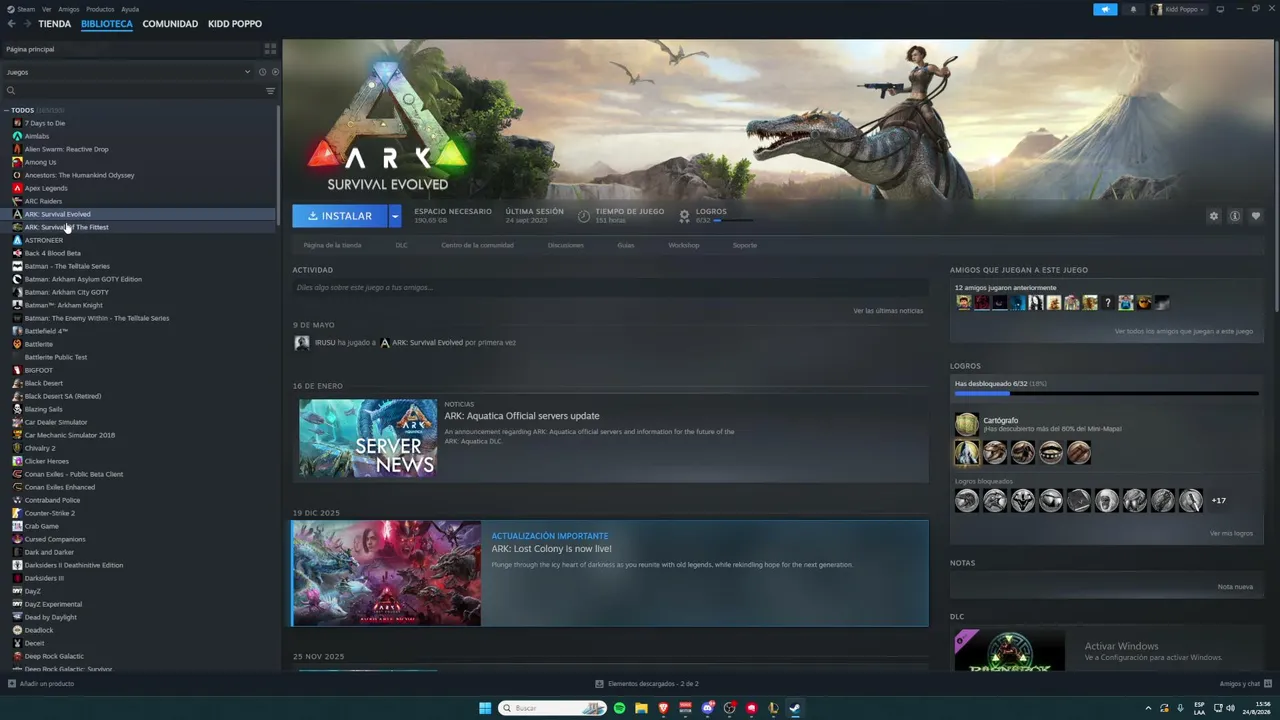Switch library to grid view icon

[x=270, y=49]
